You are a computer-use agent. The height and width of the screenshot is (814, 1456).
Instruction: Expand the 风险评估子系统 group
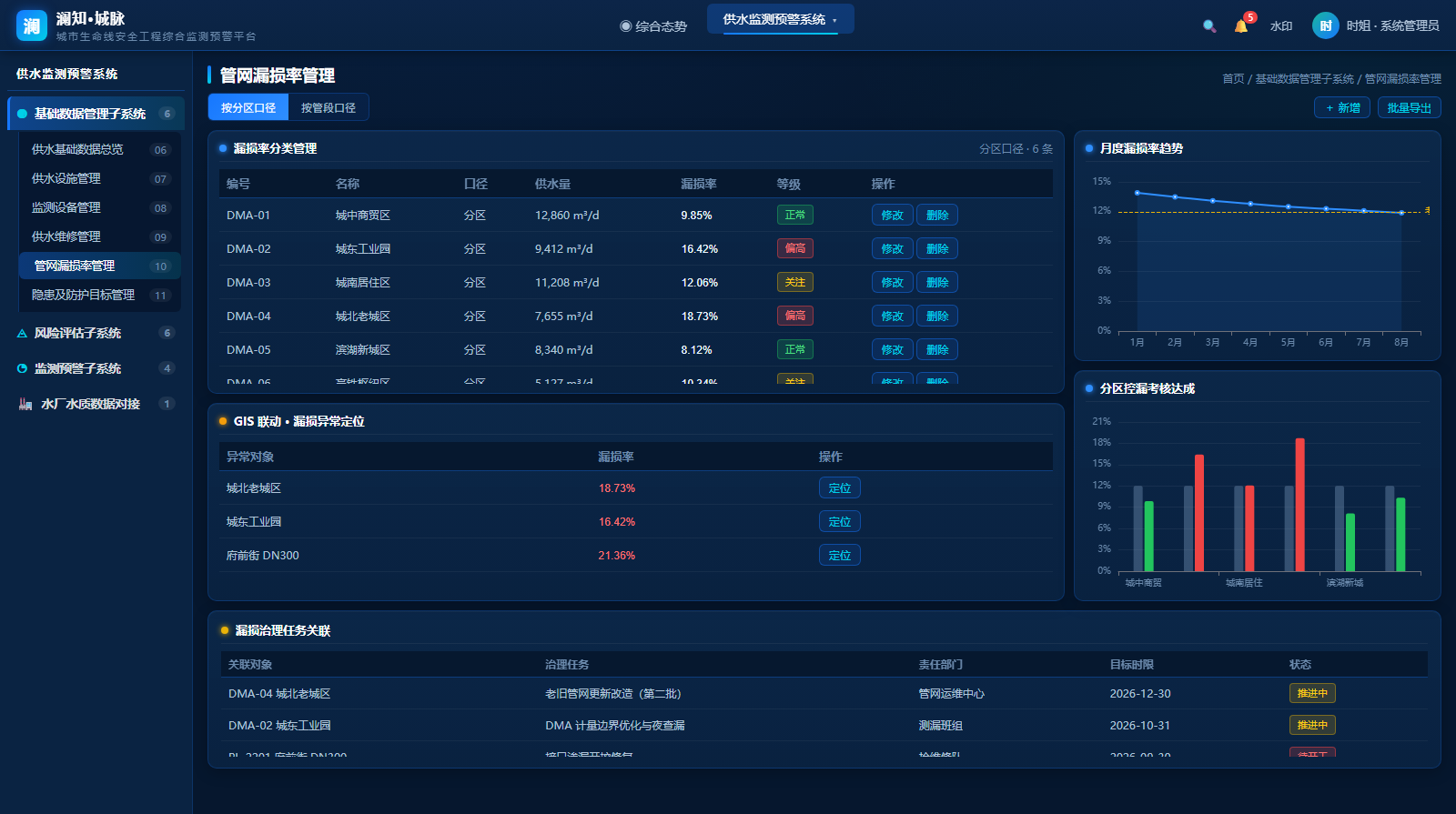(96, 333)
